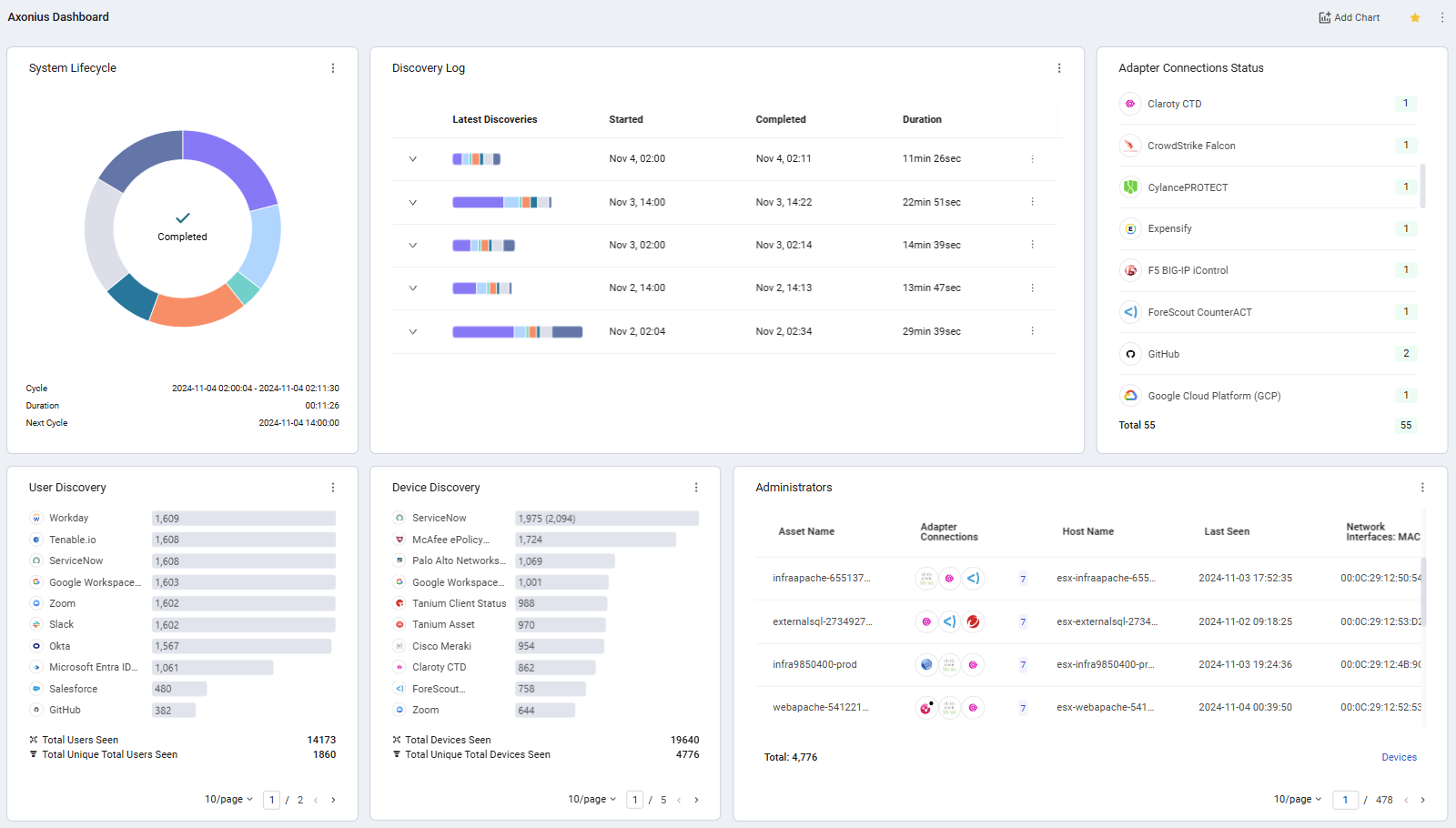
Task: Click the ServiceNow 1,975 device bar
Action: (x=607, y=519)
